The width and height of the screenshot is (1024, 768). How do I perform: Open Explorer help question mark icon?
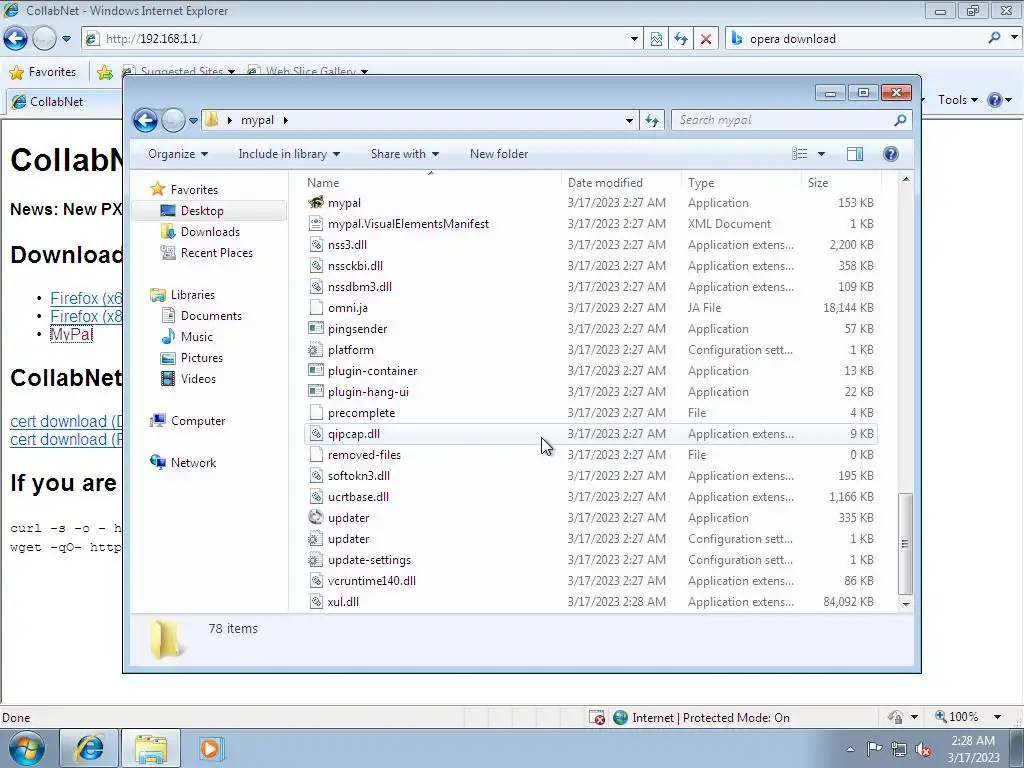tap(890, 153)
